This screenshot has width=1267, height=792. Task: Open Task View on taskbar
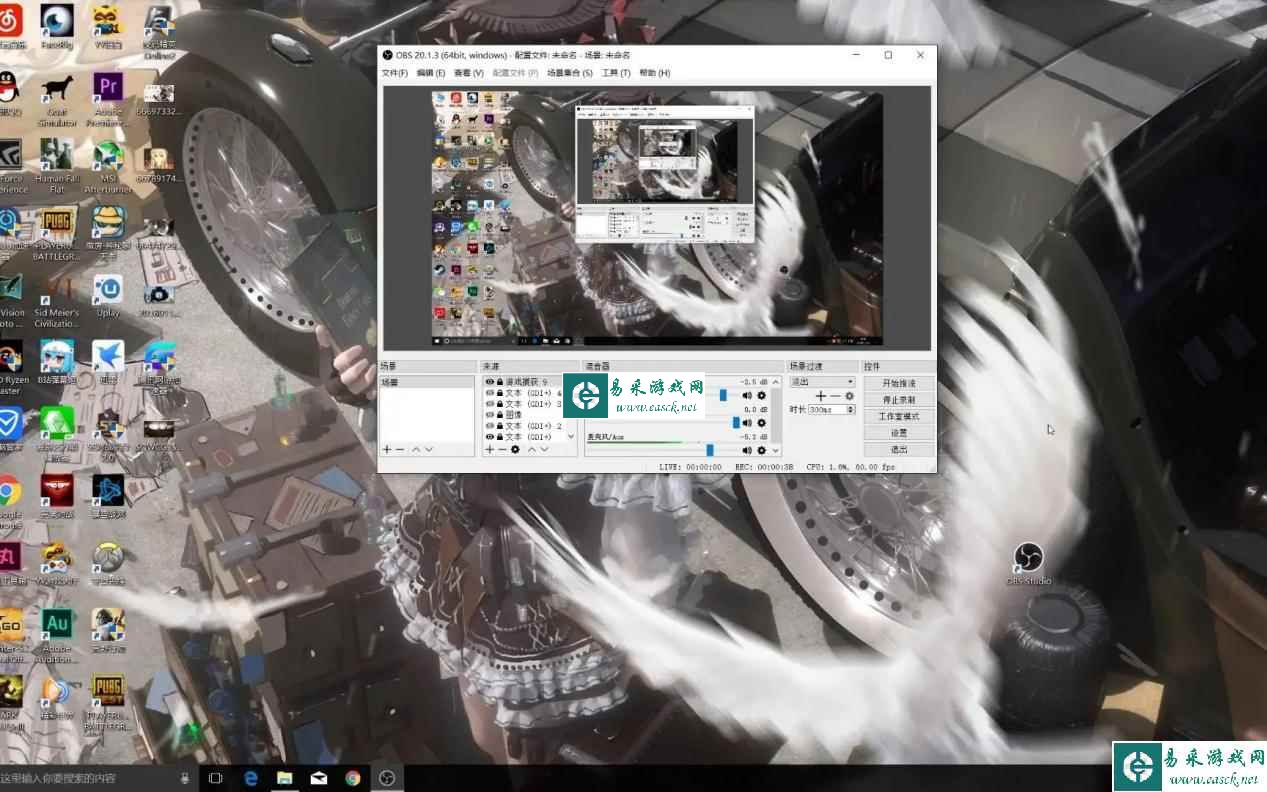point(215,777)
